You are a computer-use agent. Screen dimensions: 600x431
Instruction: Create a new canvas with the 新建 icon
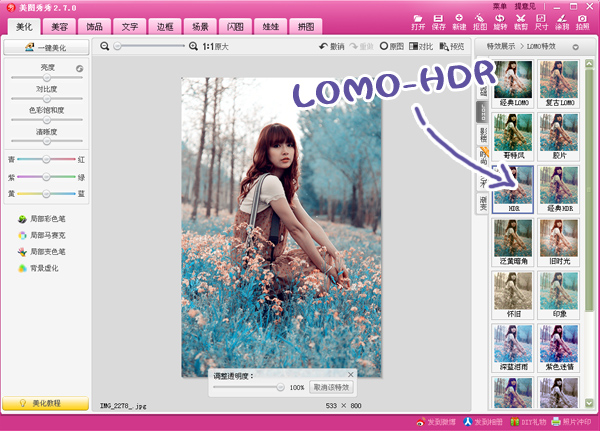459,22
